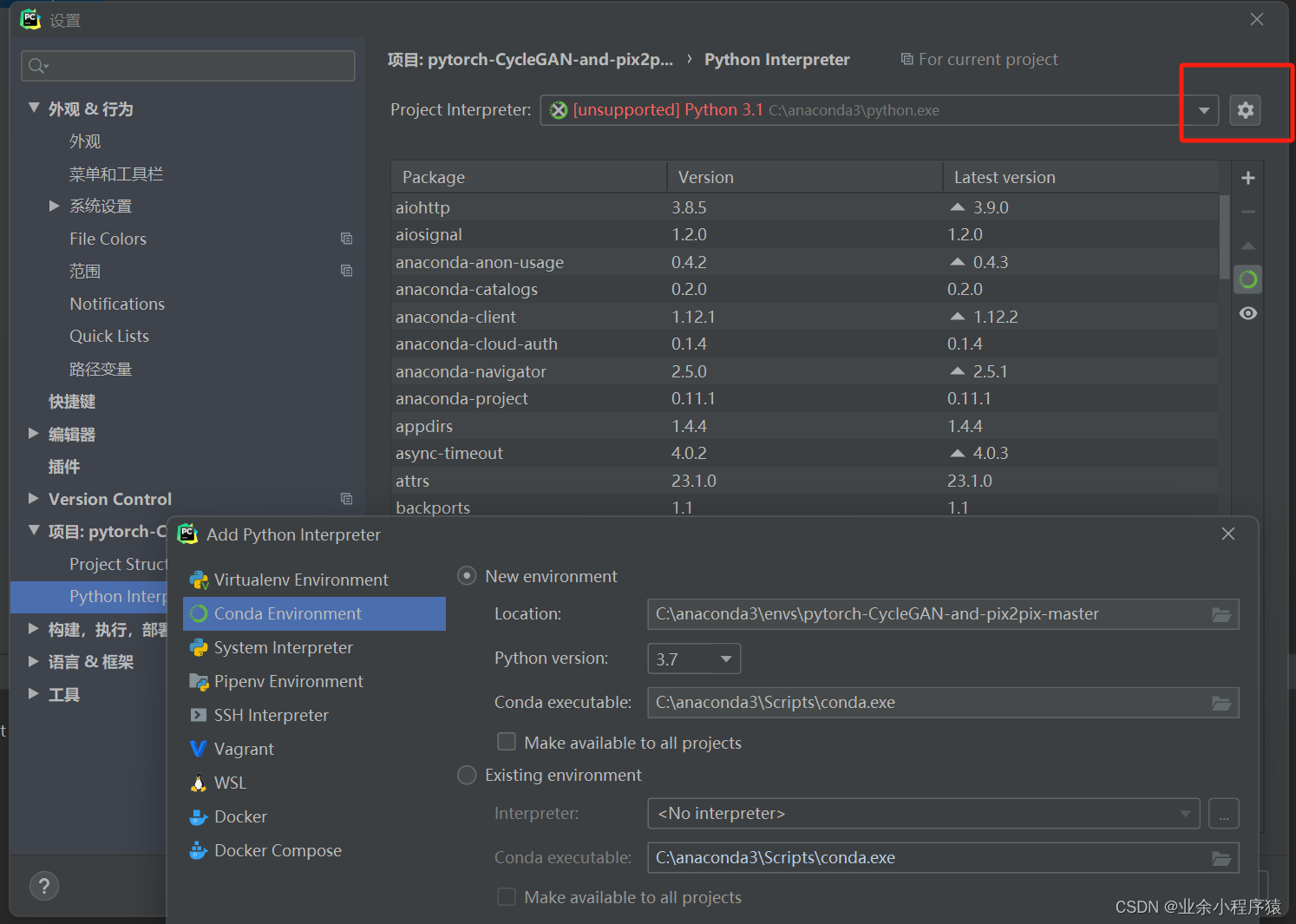
Task: Browse Conda executable under Existing environment
Action: pyautogui.click(x=1221, y=858)
